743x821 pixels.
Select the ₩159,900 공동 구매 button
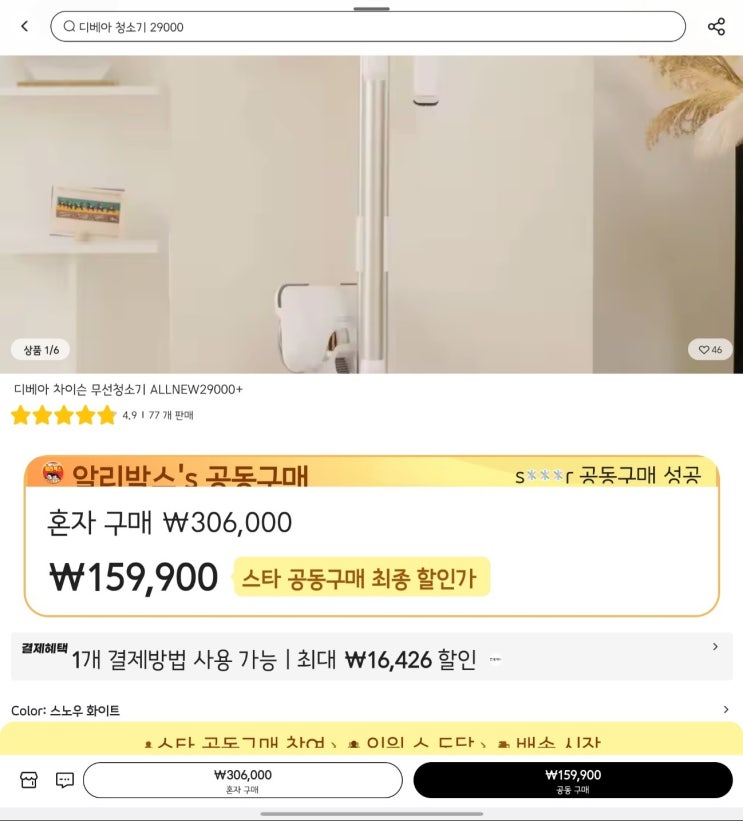click(573, 780)
